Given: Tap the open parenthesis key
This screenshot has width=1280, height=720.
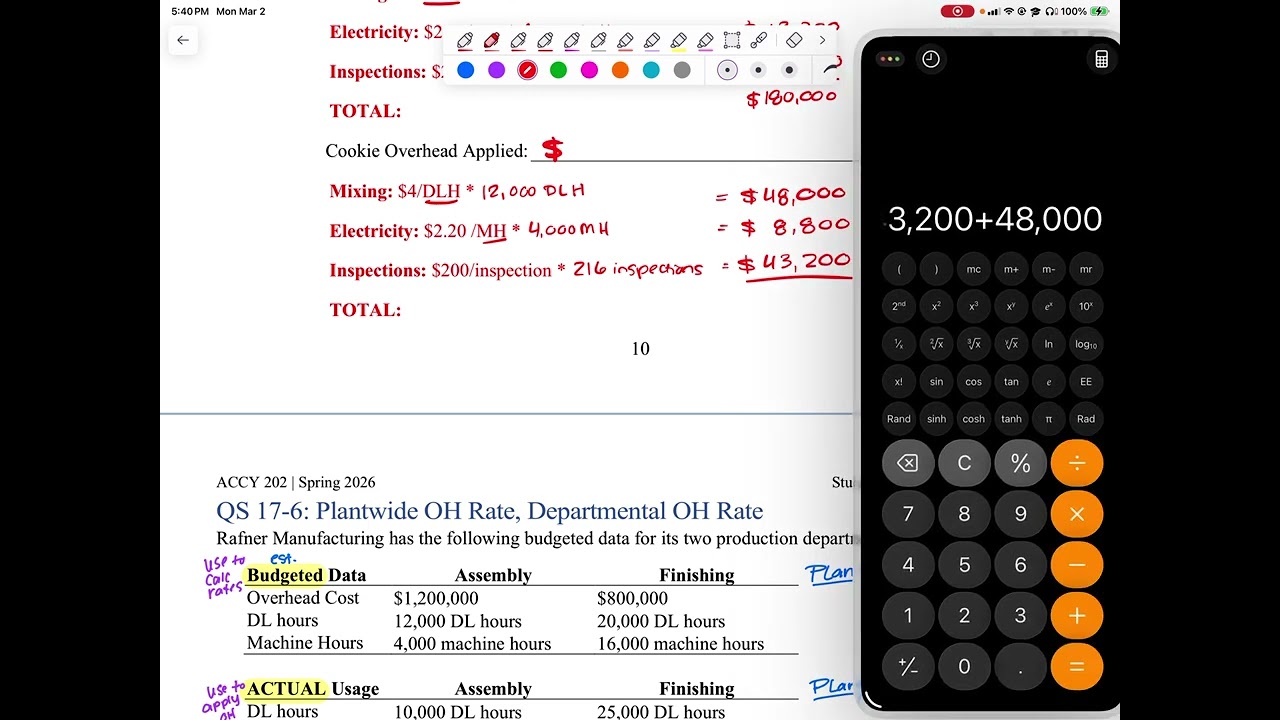Looking at the screenshot, I should coord(899,269).
